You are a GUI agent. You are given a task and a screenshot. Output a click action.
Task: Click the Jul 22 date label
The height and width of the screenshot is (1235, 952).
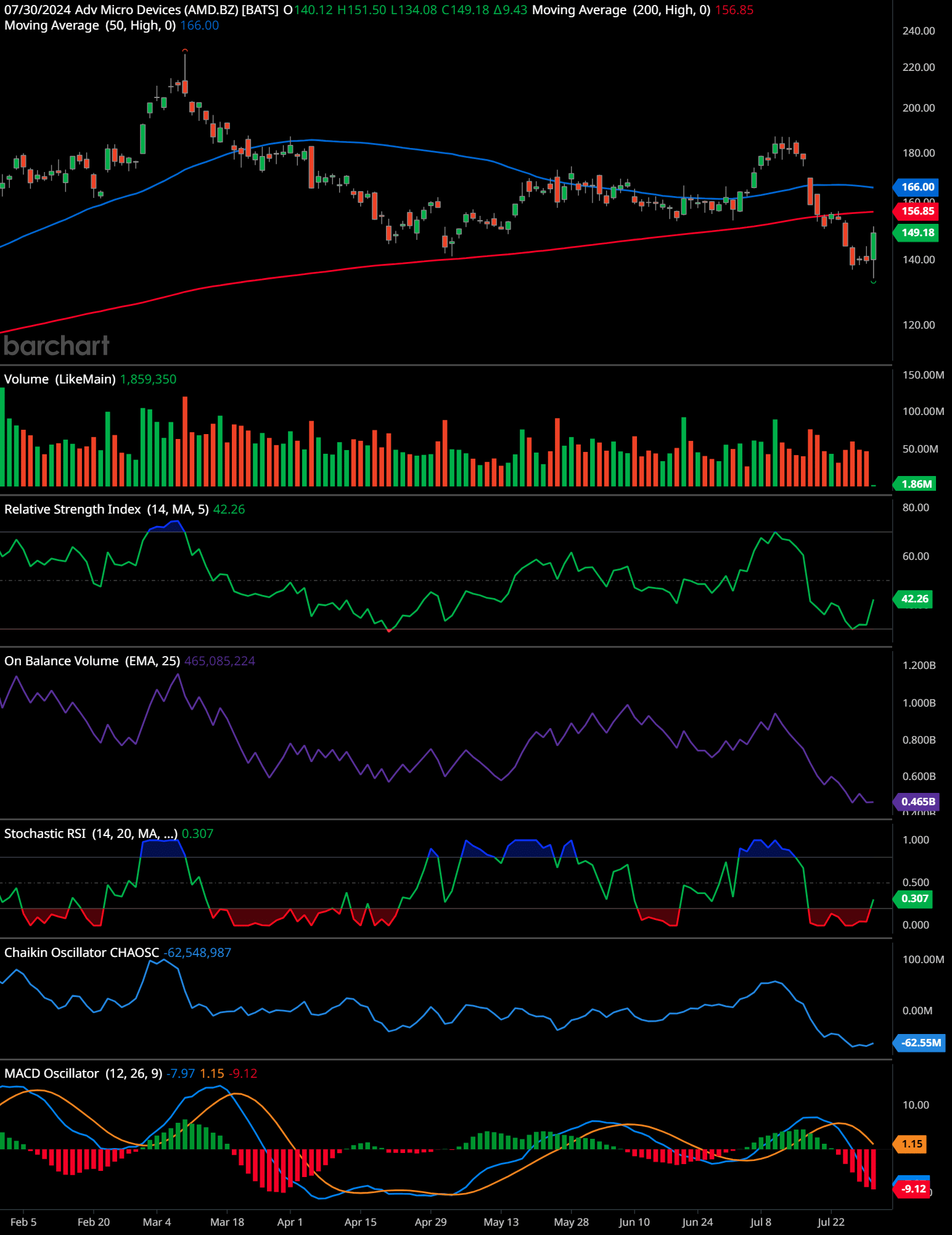click(x=831, y=1222)
